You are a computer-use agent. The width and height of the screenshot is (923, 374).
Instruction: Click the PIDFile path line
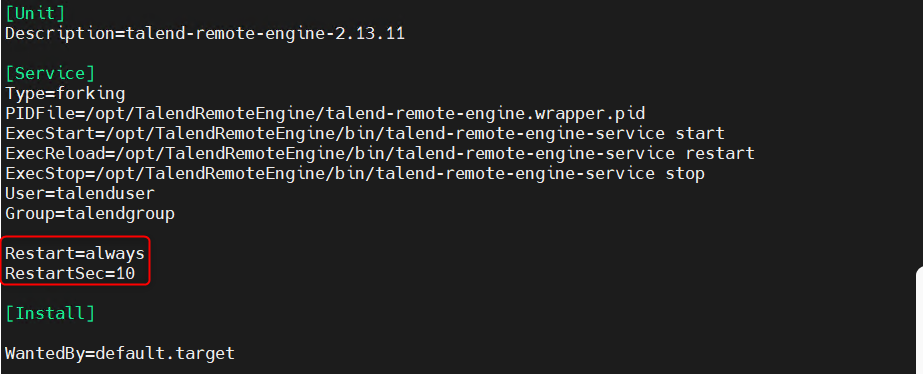point(325,113)
